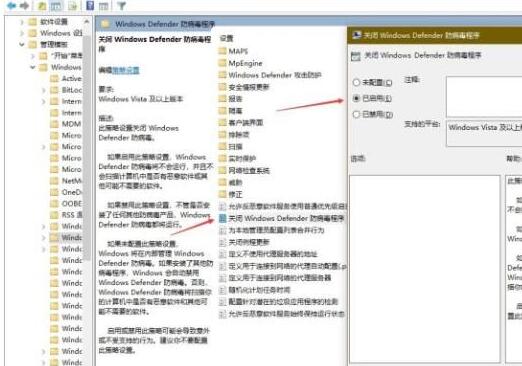The height and width of the screenshot is (366, 522).
Task: Click the 设置 column header
Action: pyautogui.click(x=226, y=39)
